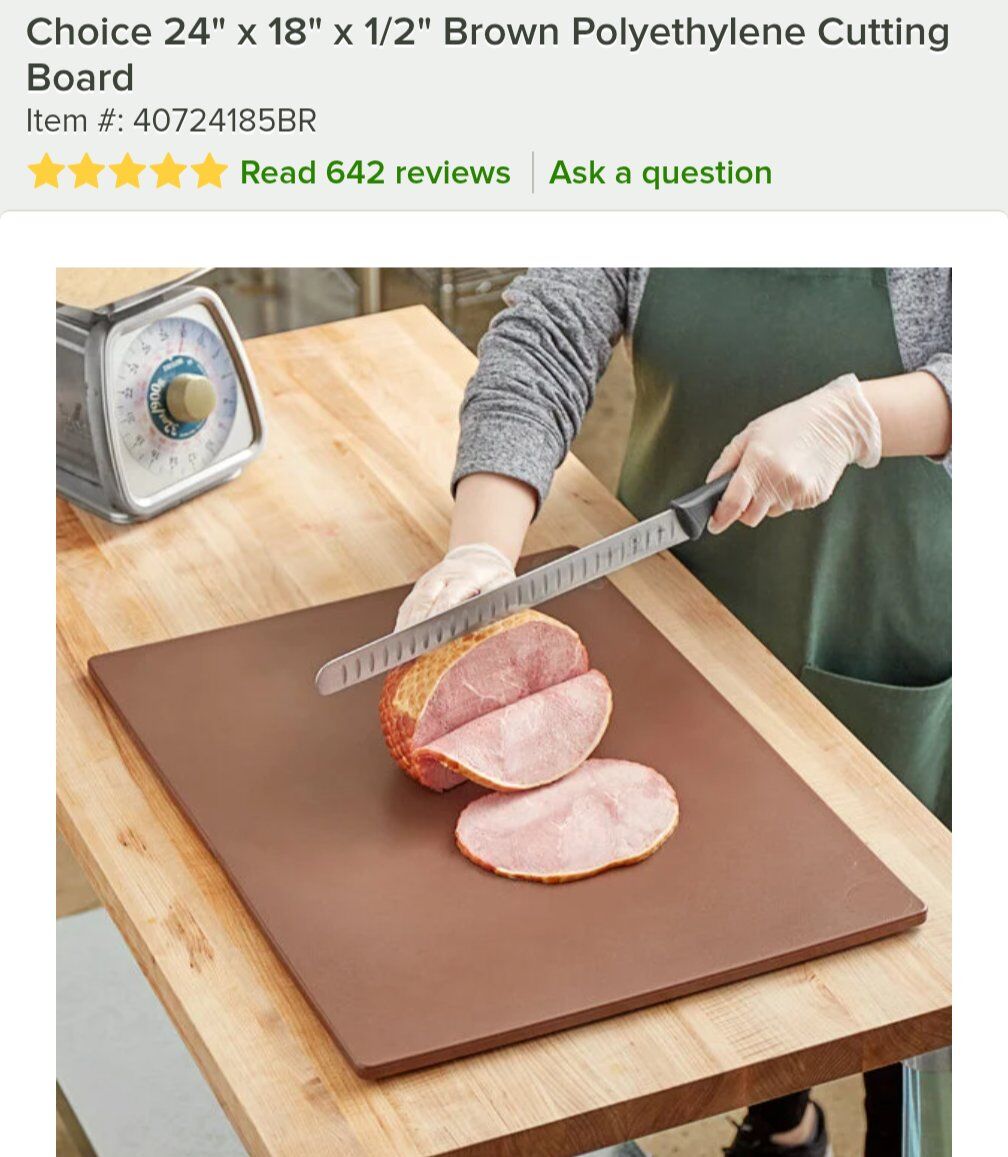
Task: Click the second yellow rating star
Action: (86, 172)
